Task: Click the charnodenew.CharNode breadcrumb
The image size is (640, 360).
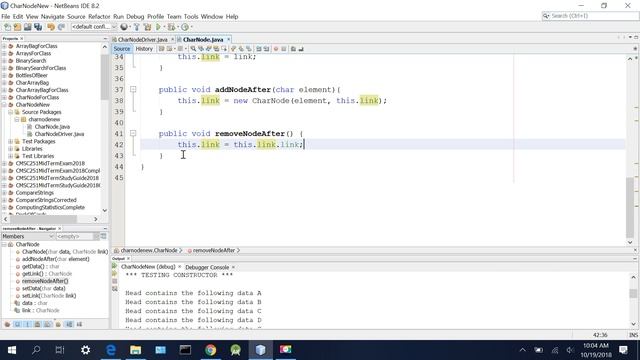Action: coord(149,250)
